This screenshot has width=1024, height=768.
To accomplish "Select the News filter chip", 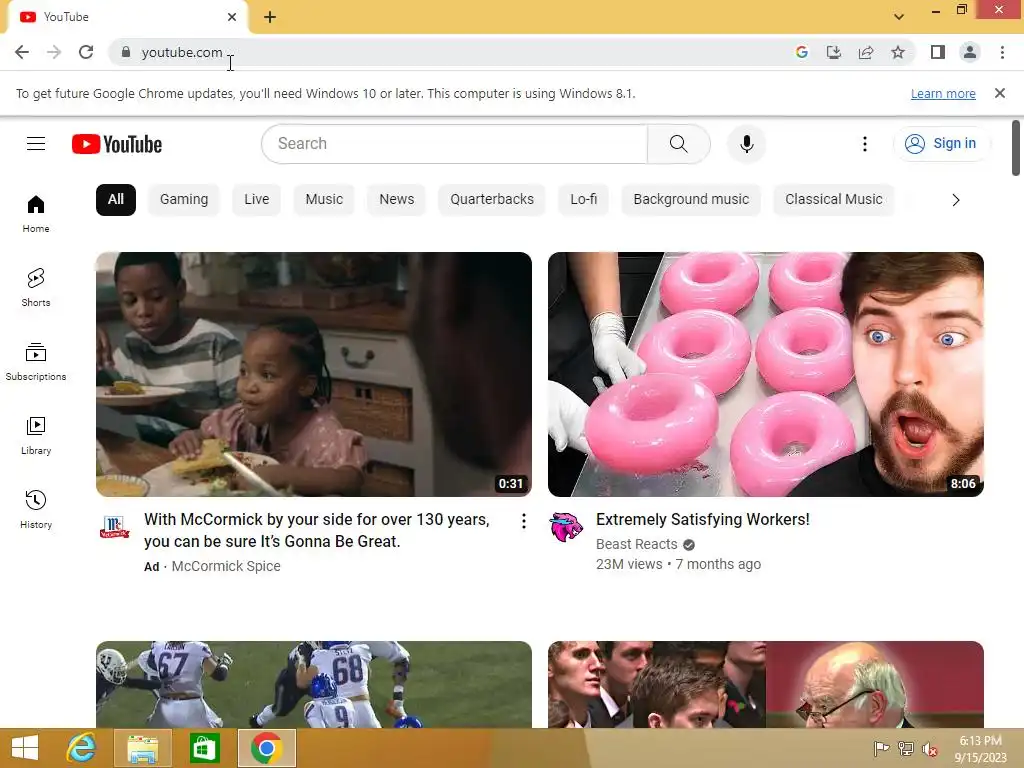I will point(396,200).
